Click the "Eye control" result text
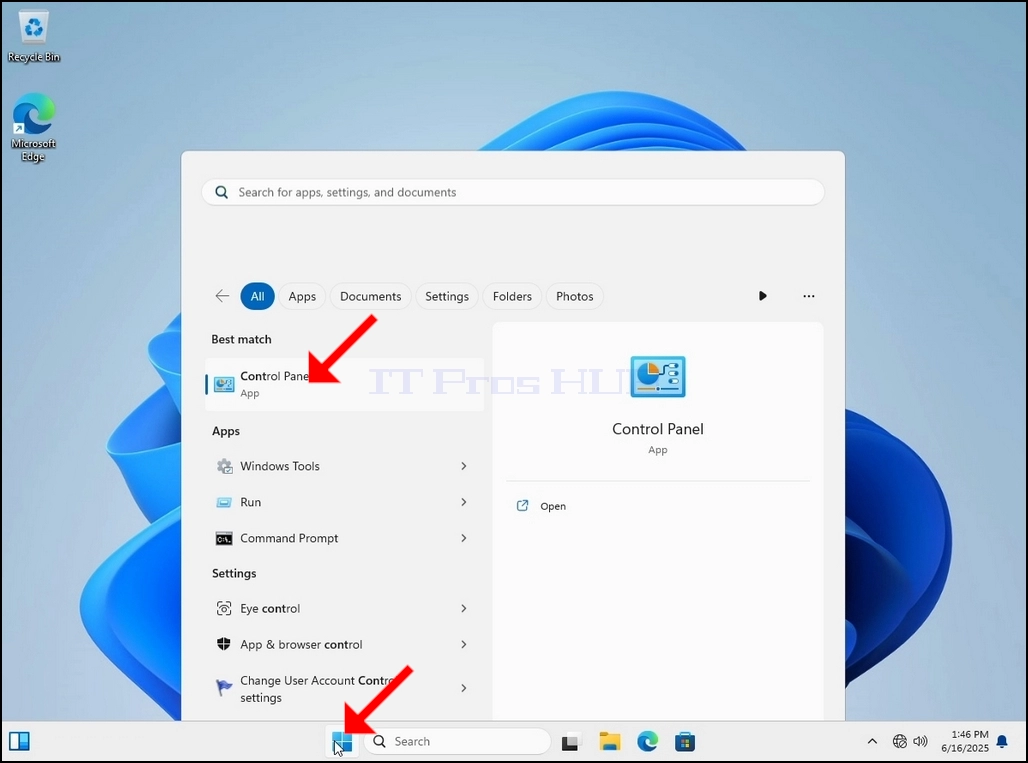1028x763 pixels. pyautogui.click(x=270, y=608)
